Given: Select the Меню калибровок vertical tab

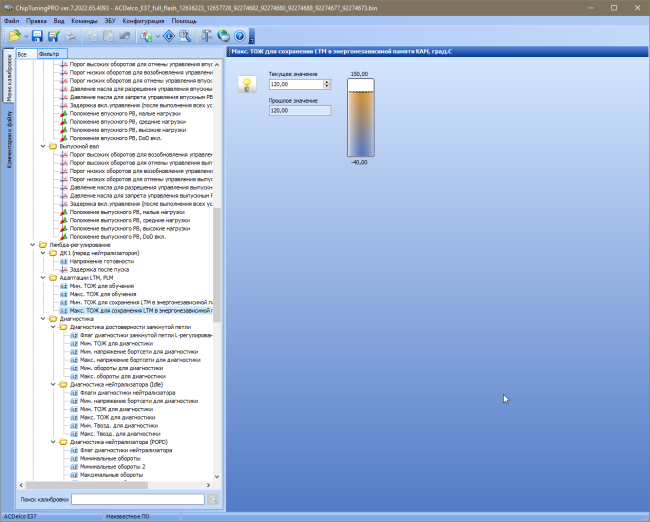Looking at the screenshot, I should [x=8, y=78].
